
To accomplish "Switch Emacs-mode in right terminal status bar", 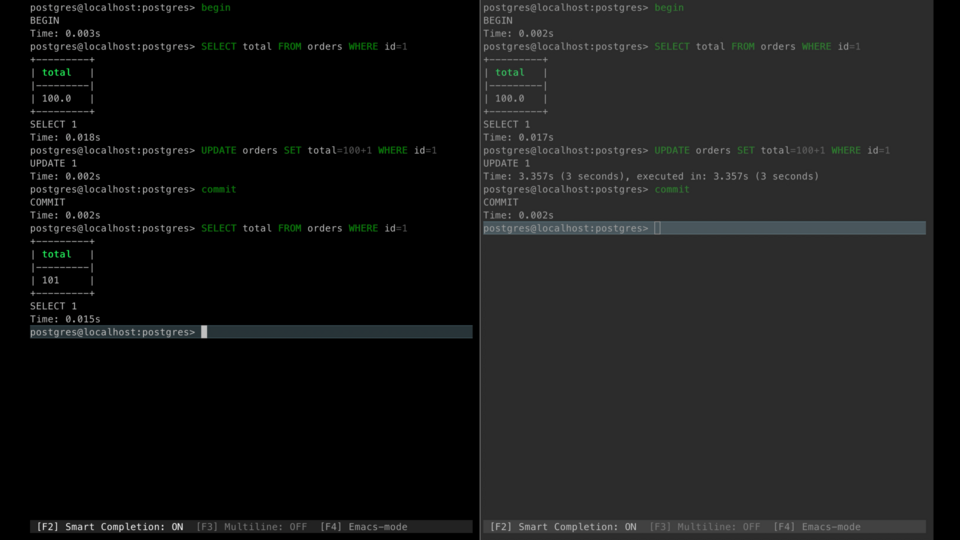I will pos(817,527).
